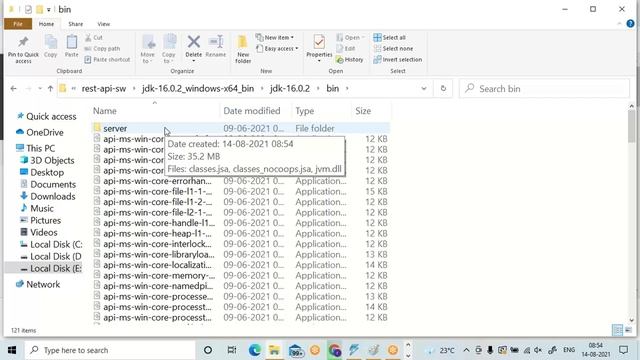Switch to details view icon in the status bar
Image resolution: width=640 pixels, height=360 pixels.
point(618,330)
